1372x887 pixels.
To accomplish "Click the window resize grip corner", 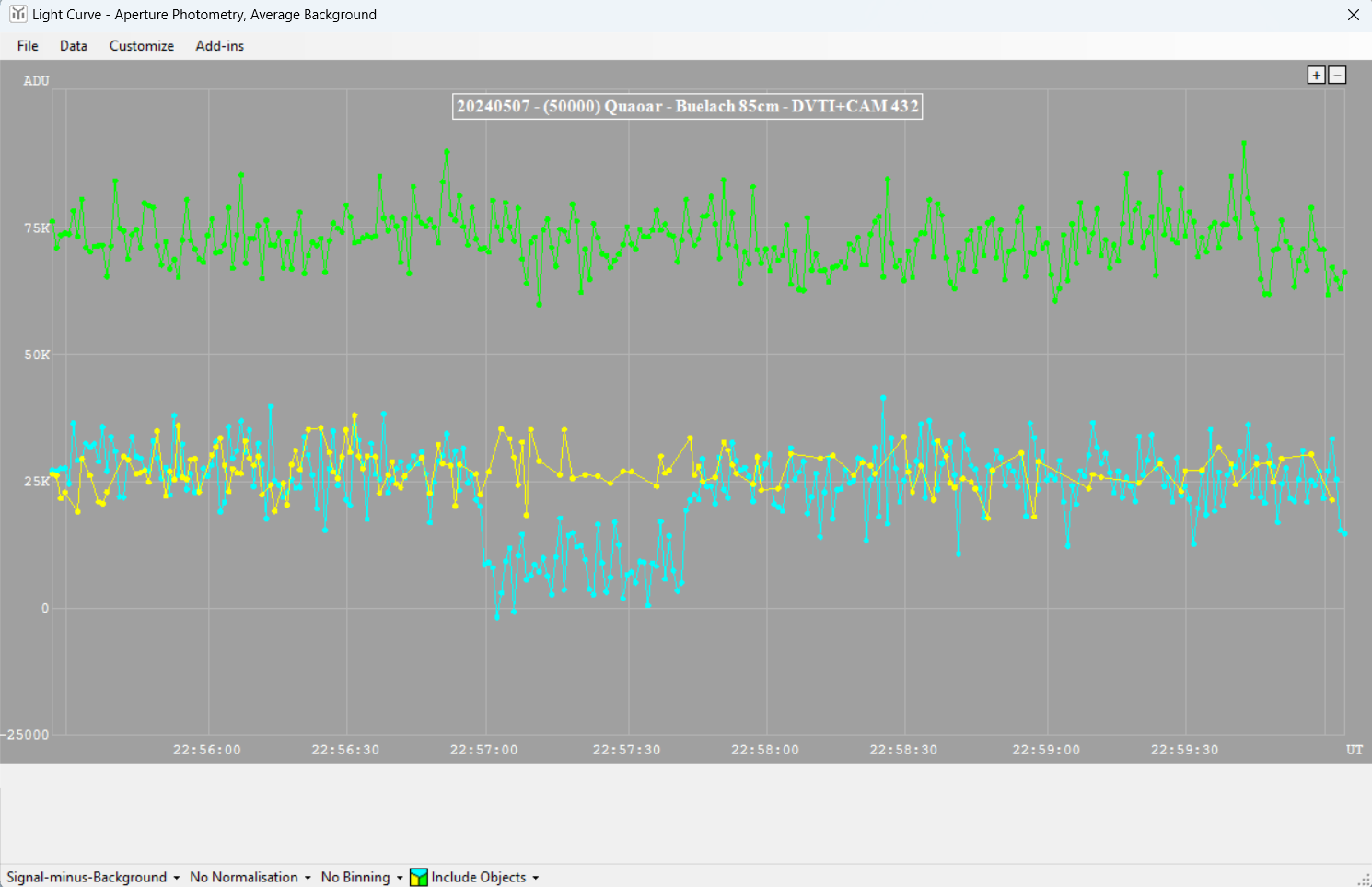I will [1364, 880].
